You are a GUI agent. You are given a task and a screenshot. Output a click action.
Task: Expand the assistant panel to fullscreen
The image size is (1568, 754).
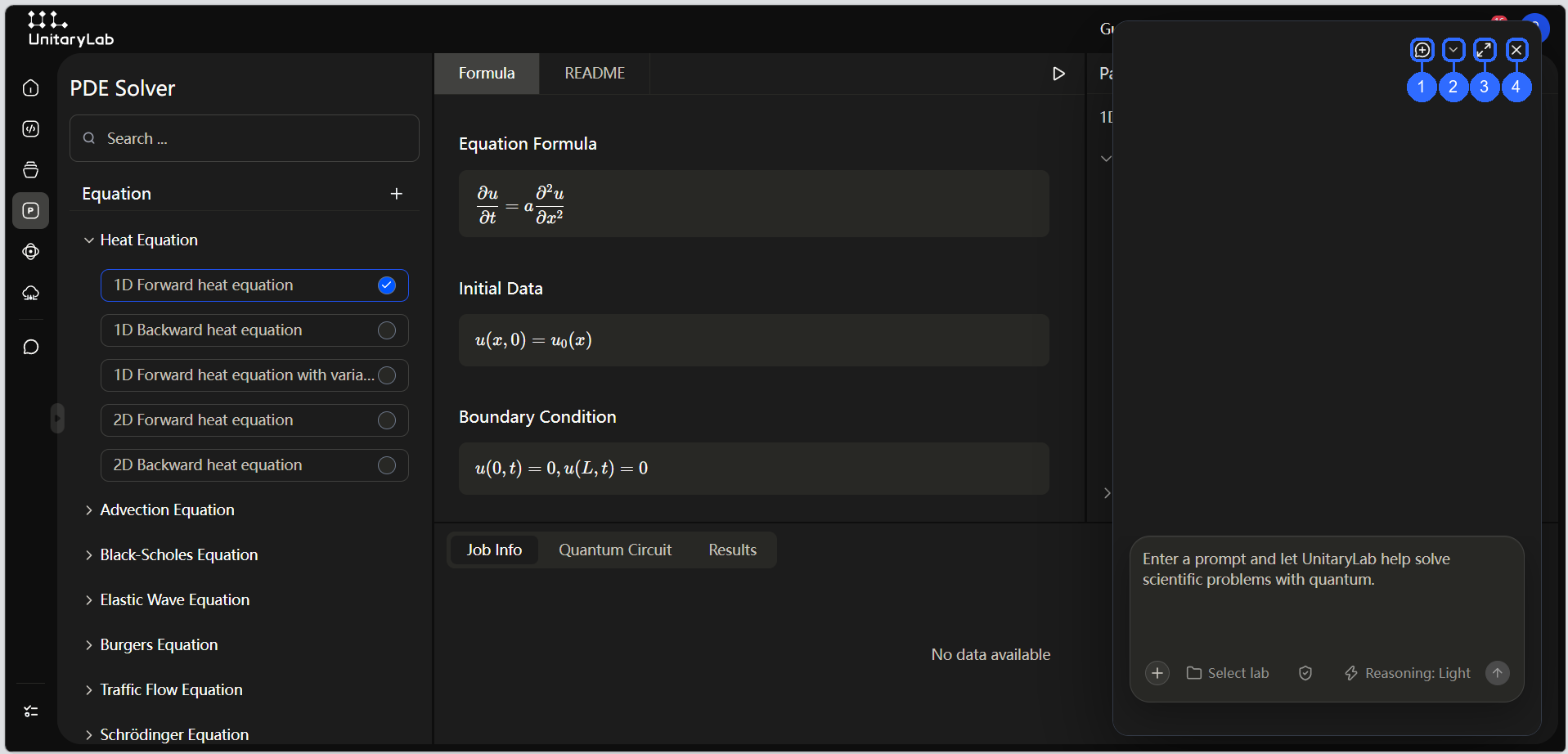[1485, 50]
